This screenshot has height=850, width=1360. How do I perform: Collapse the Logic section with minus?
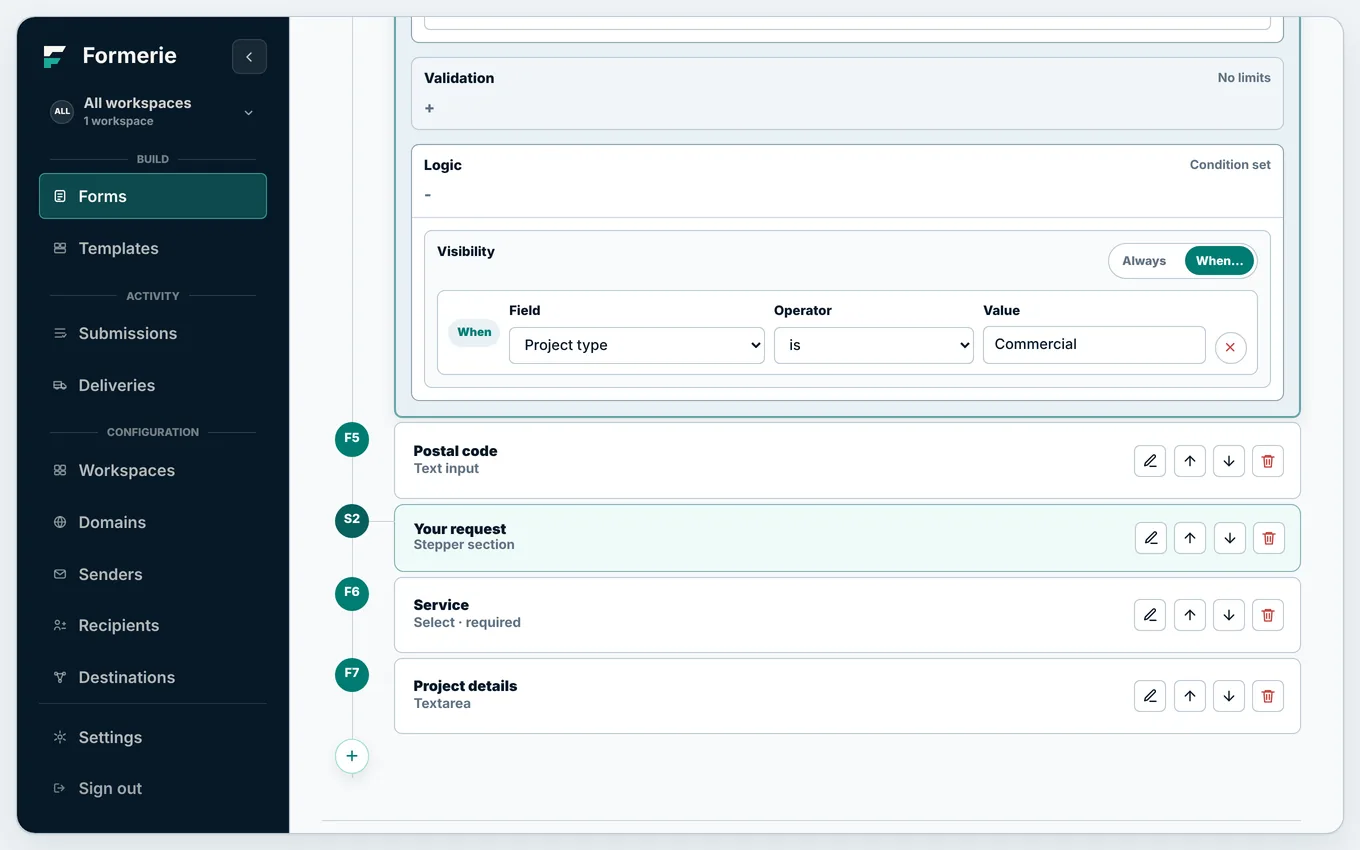(428, 195)
